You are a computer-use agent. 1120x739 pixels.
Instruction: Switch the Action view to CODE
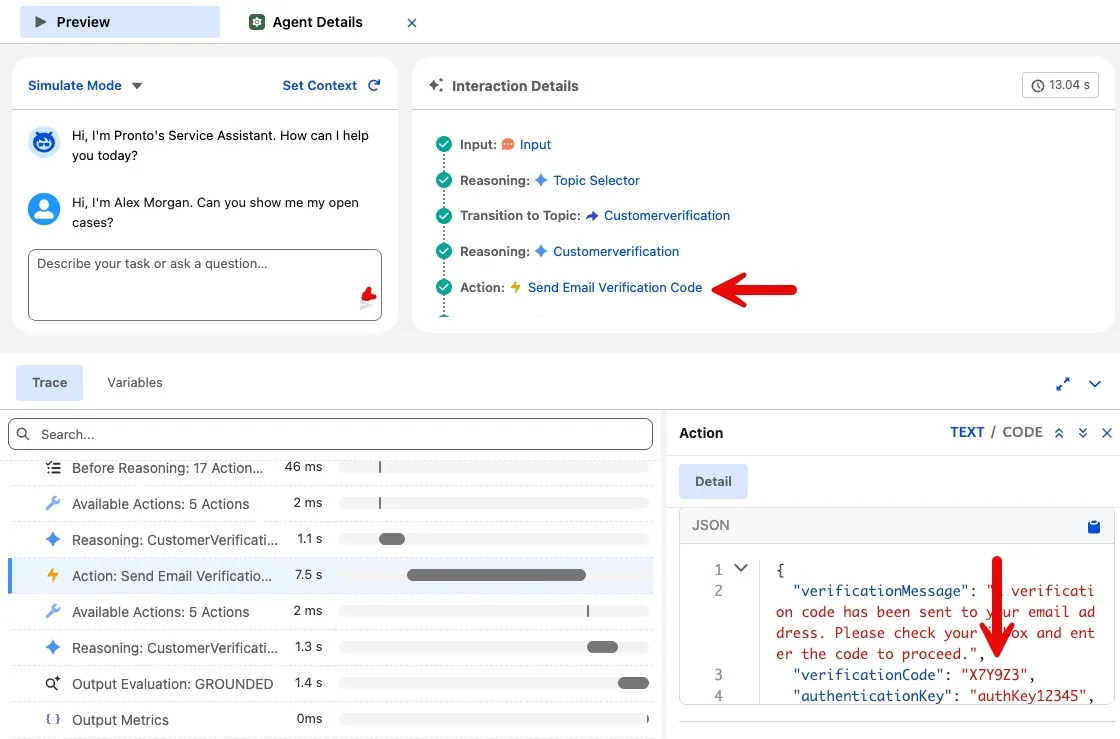1022,432
